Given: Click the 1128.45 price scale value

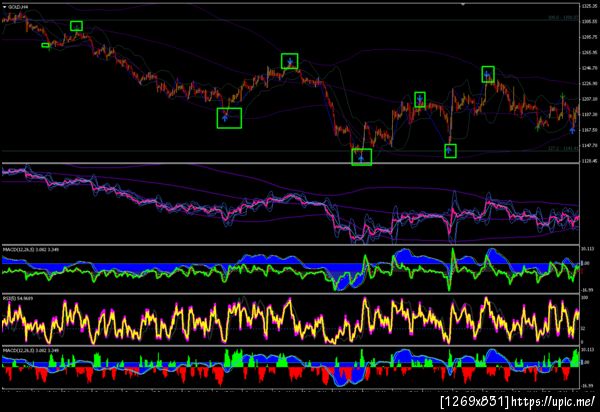Looking at the screenshot, I should [589, 161].
